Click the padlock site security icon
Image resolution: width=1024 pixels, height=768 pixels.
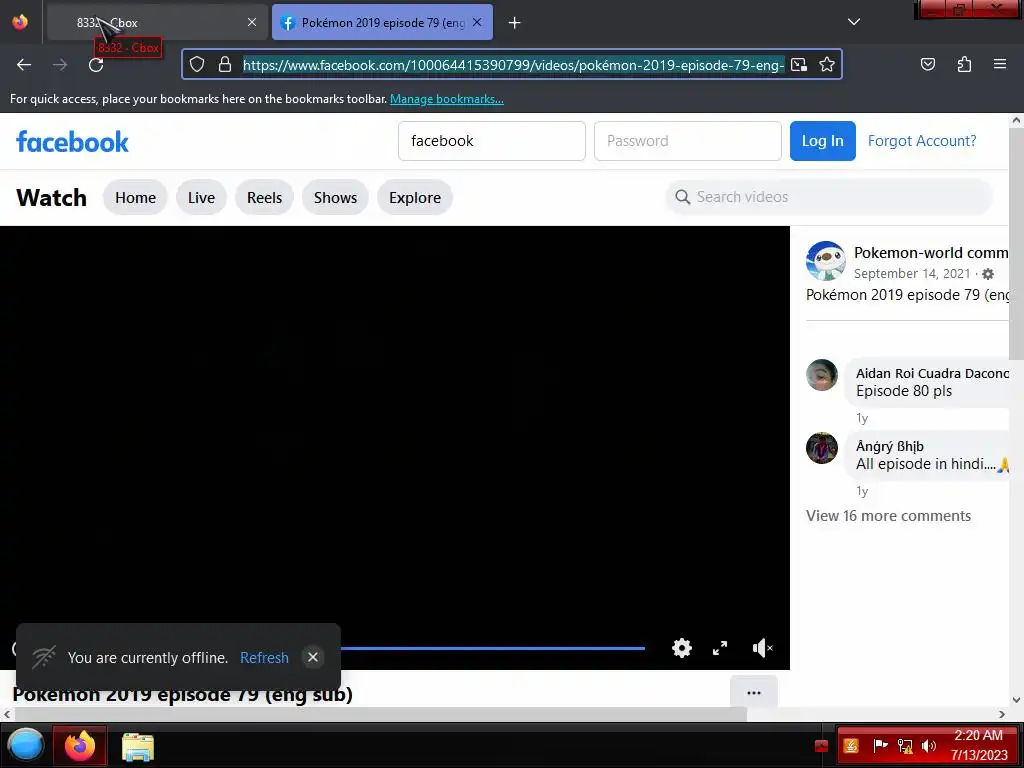click(x=225, y=64)
